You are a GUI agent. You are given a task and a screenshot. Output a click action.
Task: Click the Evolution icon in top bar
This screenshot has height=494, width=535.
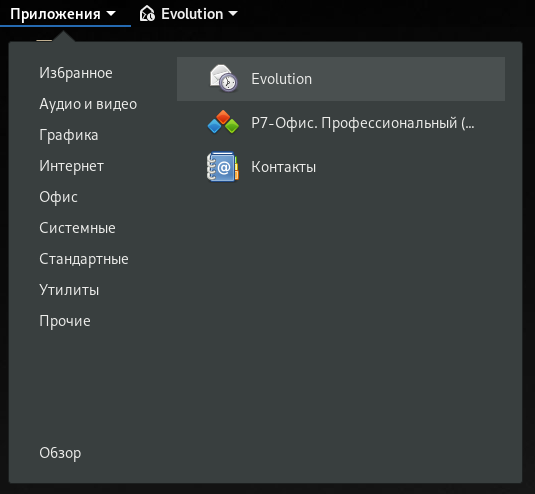(147, 14)
